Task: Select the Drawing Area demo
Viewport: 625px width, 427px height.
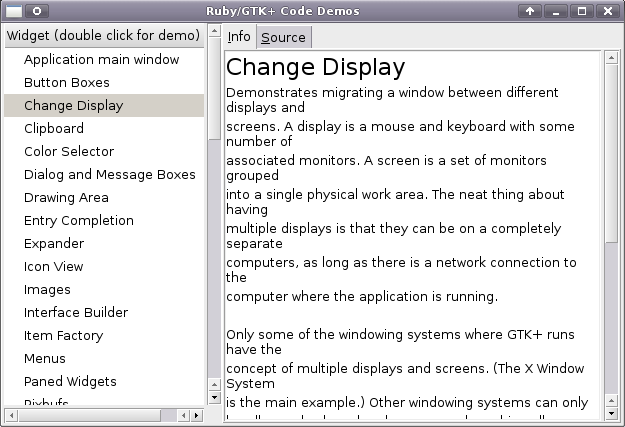Action: (66, 197)
